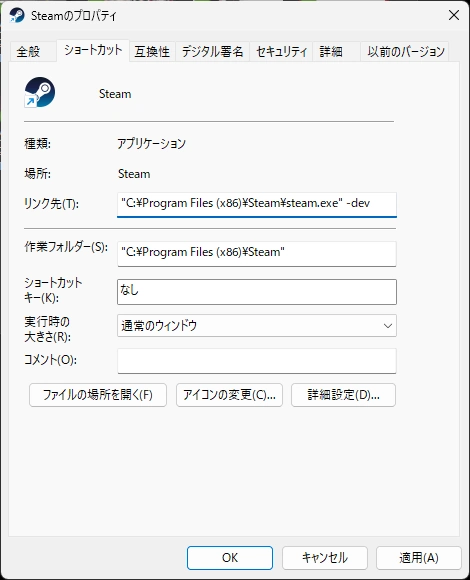Screen dimensions: 470x580
Task: Focus the 作業フォルダー field
Action: click(257, 254)
